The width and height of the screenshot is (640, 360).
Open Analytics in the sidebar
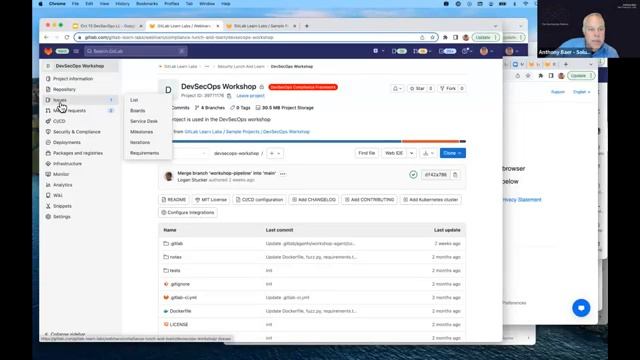point(62,185)
